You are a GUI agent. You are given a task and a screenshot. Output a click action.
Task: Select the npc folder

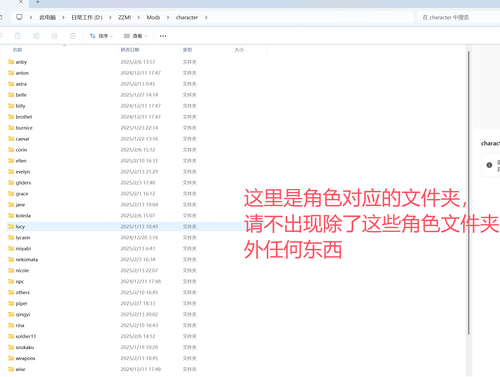[20, 281]
